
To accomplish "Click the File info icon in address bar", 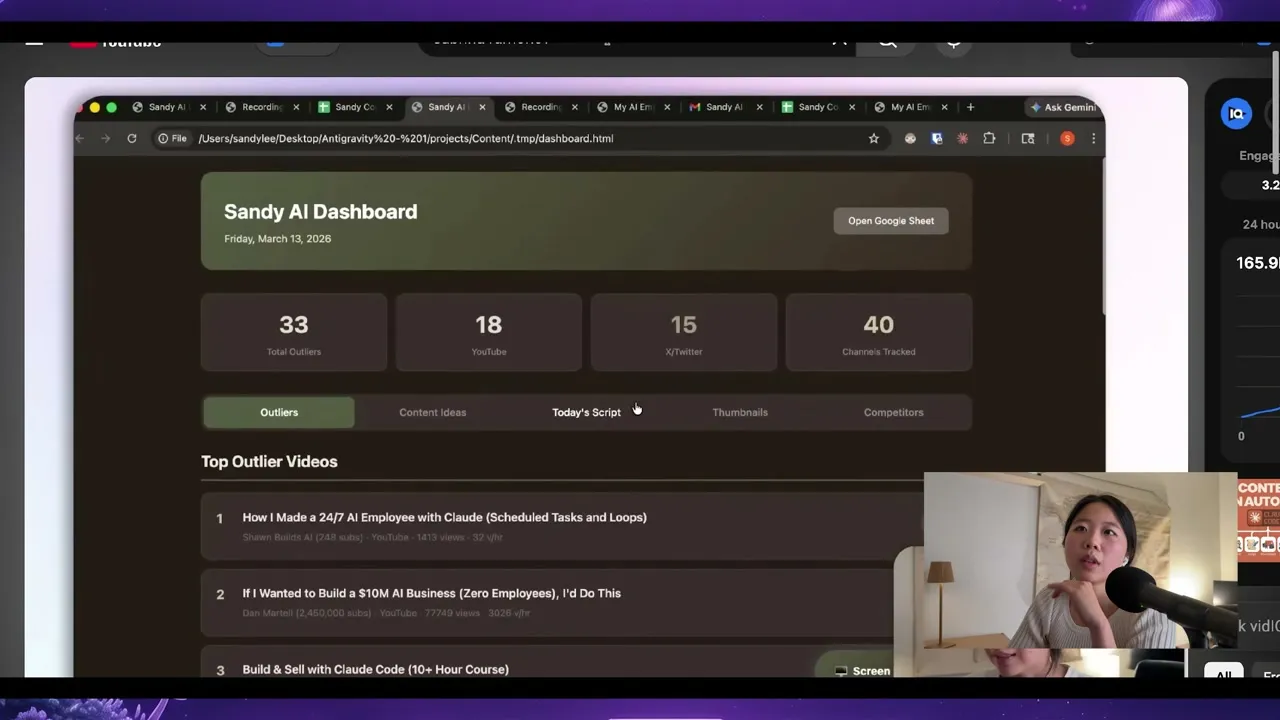I will [172, 138].
